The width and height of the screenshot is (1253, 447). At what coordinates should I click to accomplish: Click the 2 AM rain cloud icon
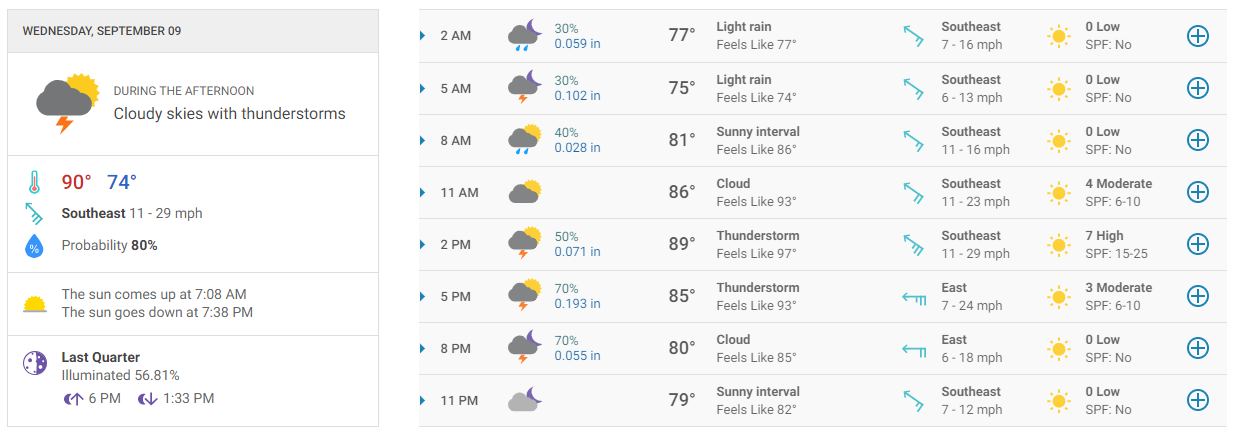[525, 36]
